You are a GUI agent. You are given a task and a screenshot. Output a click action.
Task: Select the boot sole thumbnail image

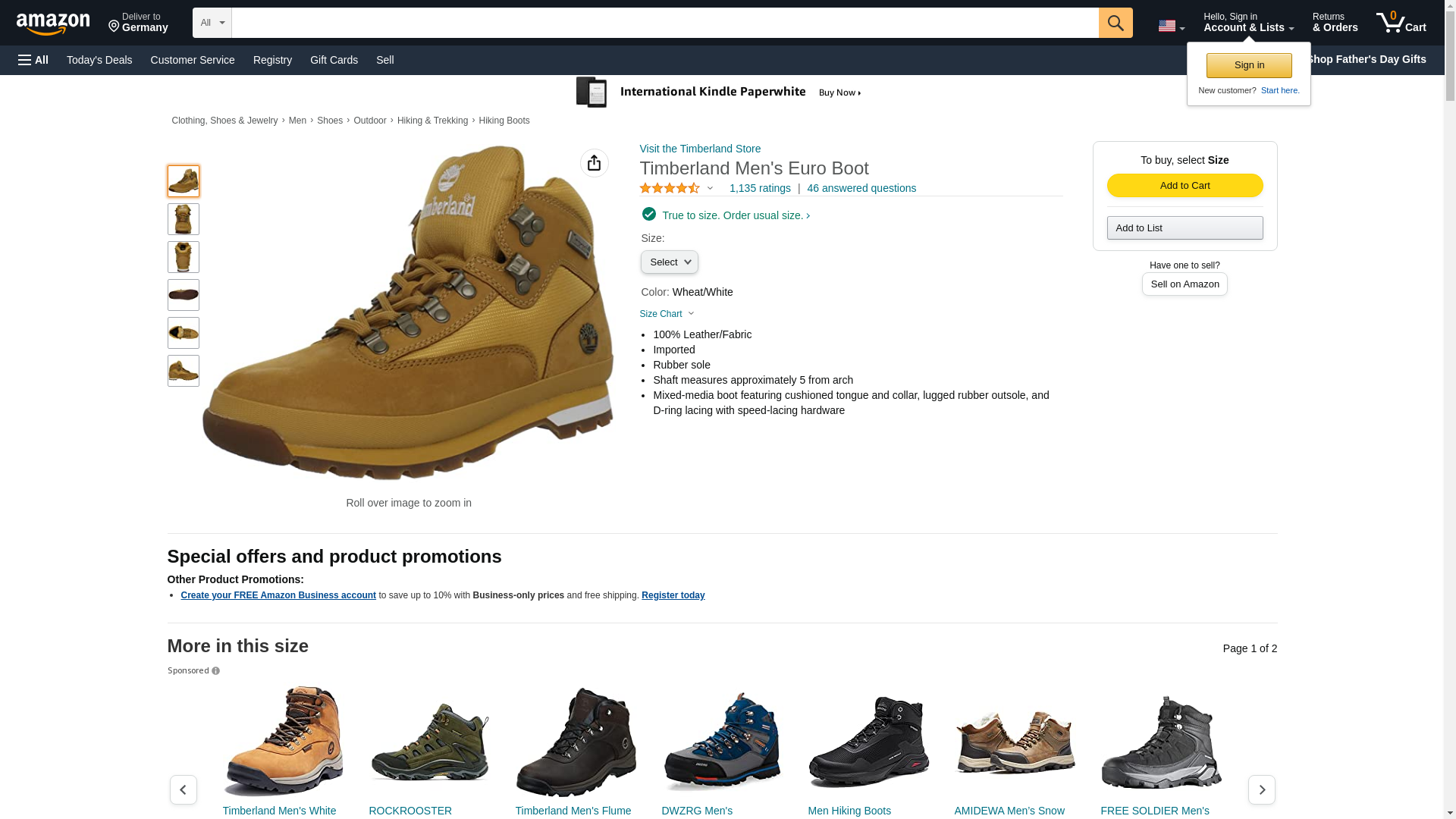click(x=184, y=295)
